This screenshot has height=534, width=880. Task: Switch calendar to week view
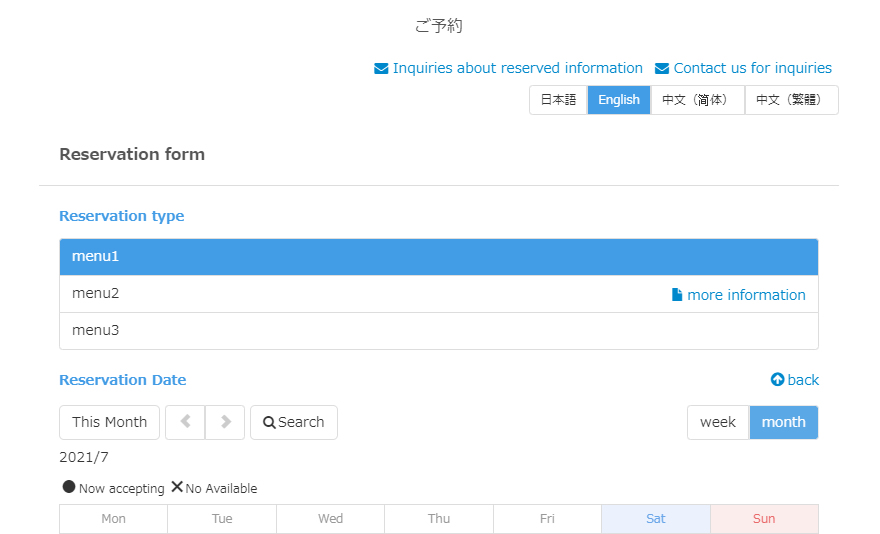(x=718, y=422)
